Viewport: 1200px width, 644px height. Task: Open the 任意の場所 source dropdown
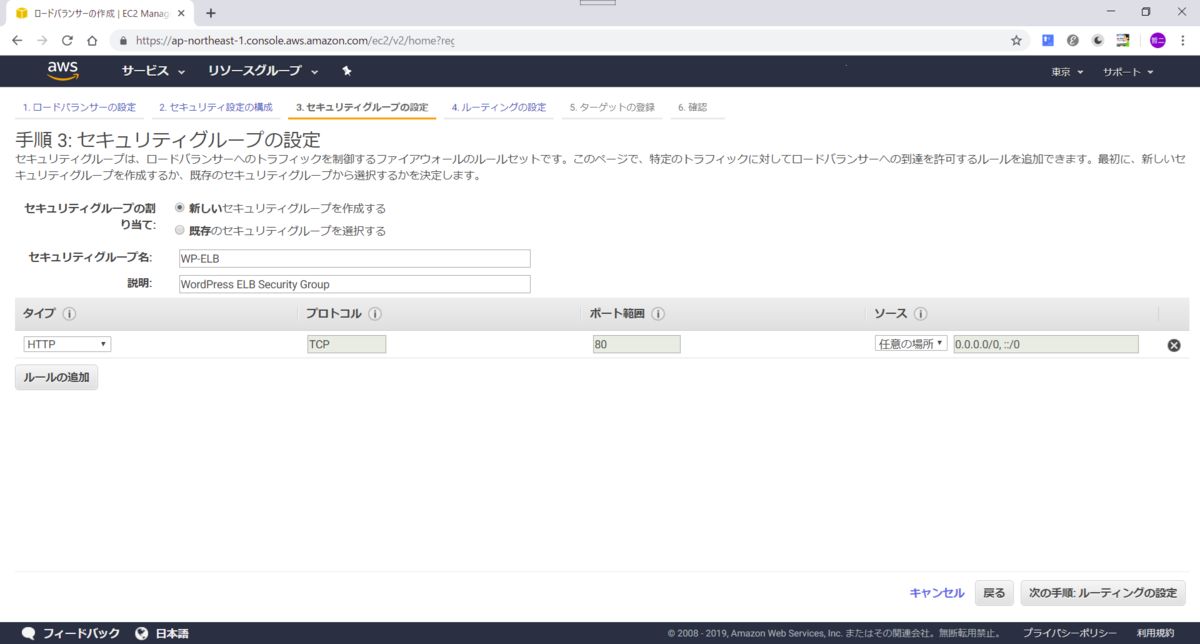pyautogui.click(x=910, y=343)
